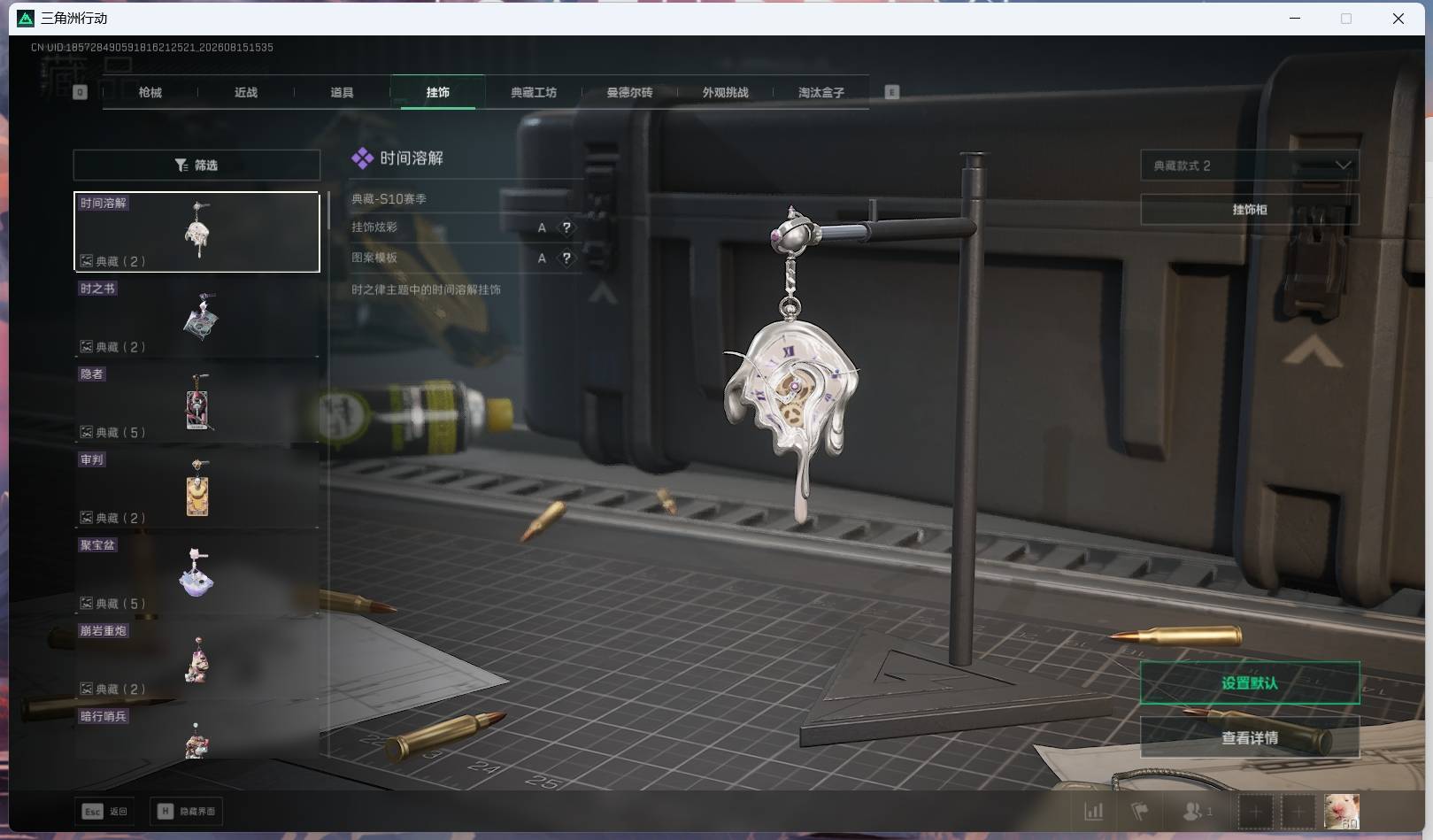1433x840 pixels.
Task: Open the 曼德尔砖 tab
Action: (x=629, y=92)
